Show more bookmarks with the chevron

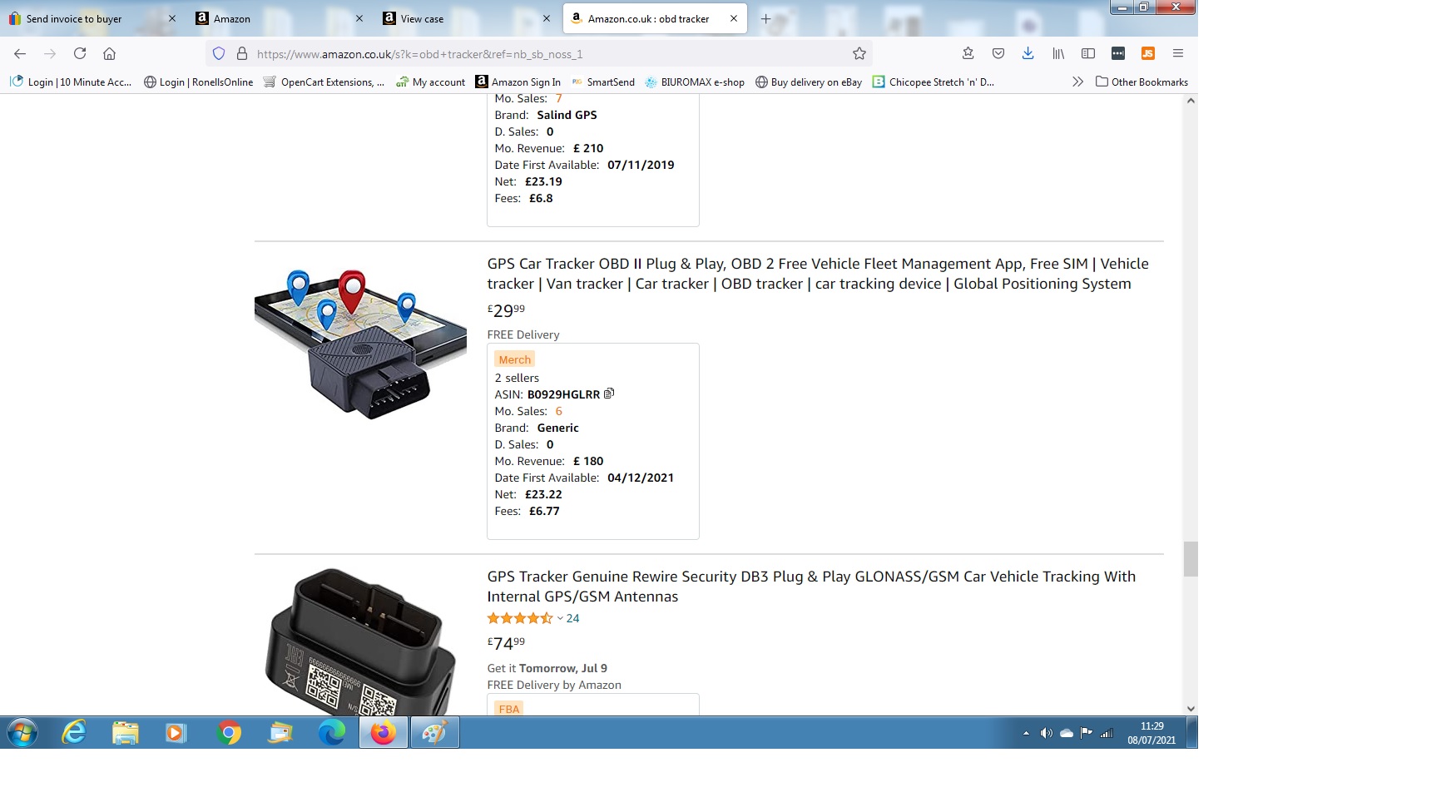(1077, 82)
